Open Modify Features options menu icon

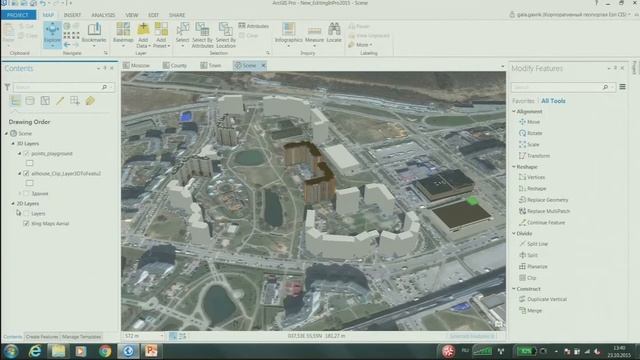(x=622, y=87)
